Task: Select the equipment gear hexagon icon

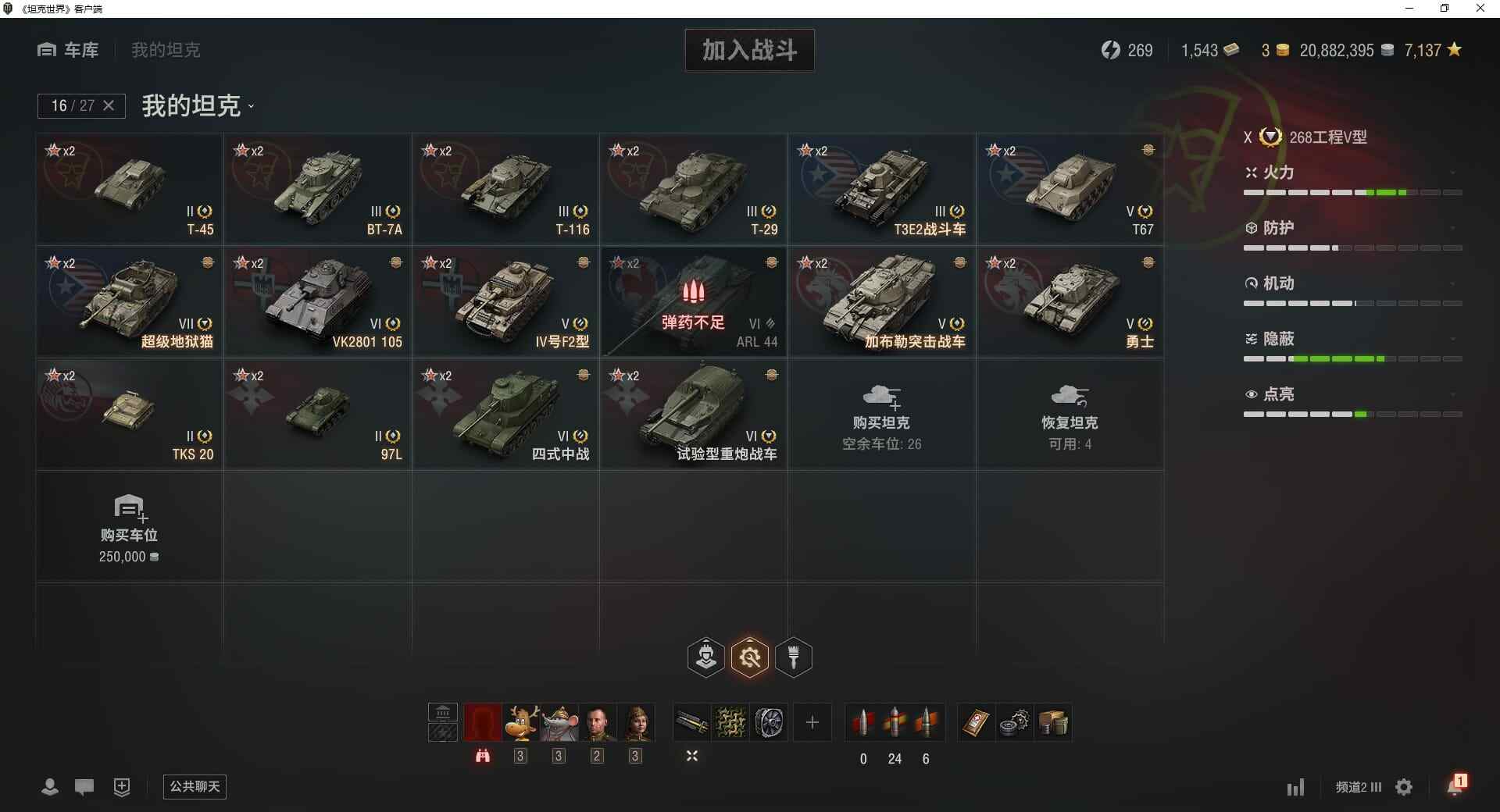Action: (750, 657)
